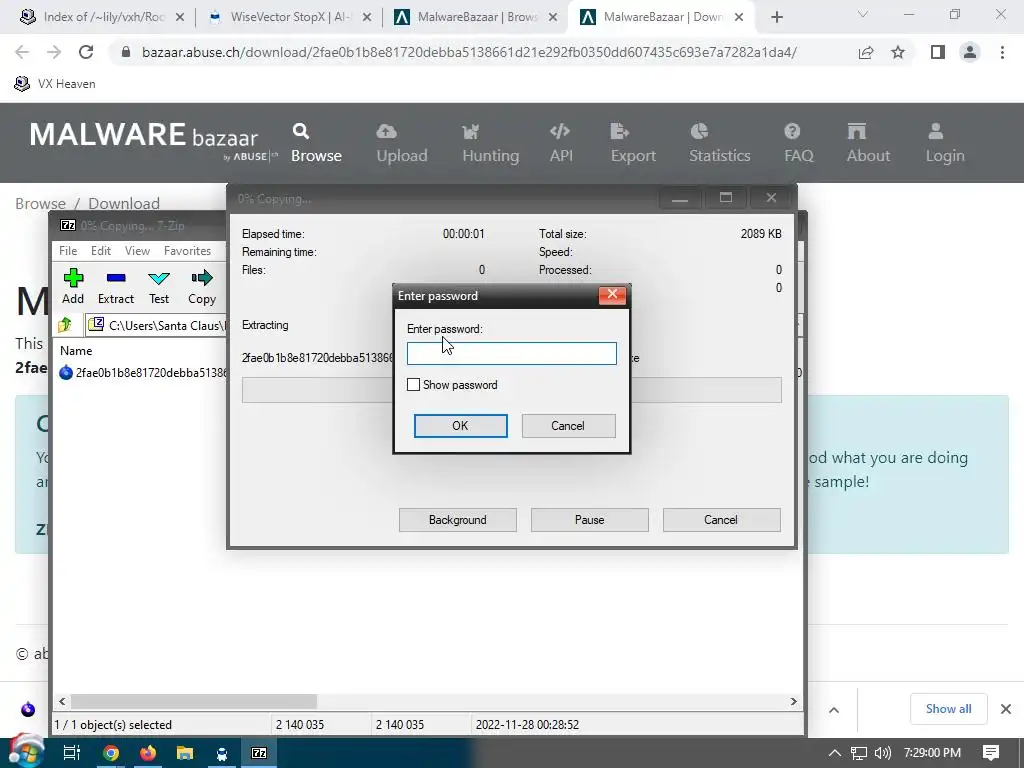The image size is (1024, 768).
Task: Focus the Enter password text field
Action: 511,353
